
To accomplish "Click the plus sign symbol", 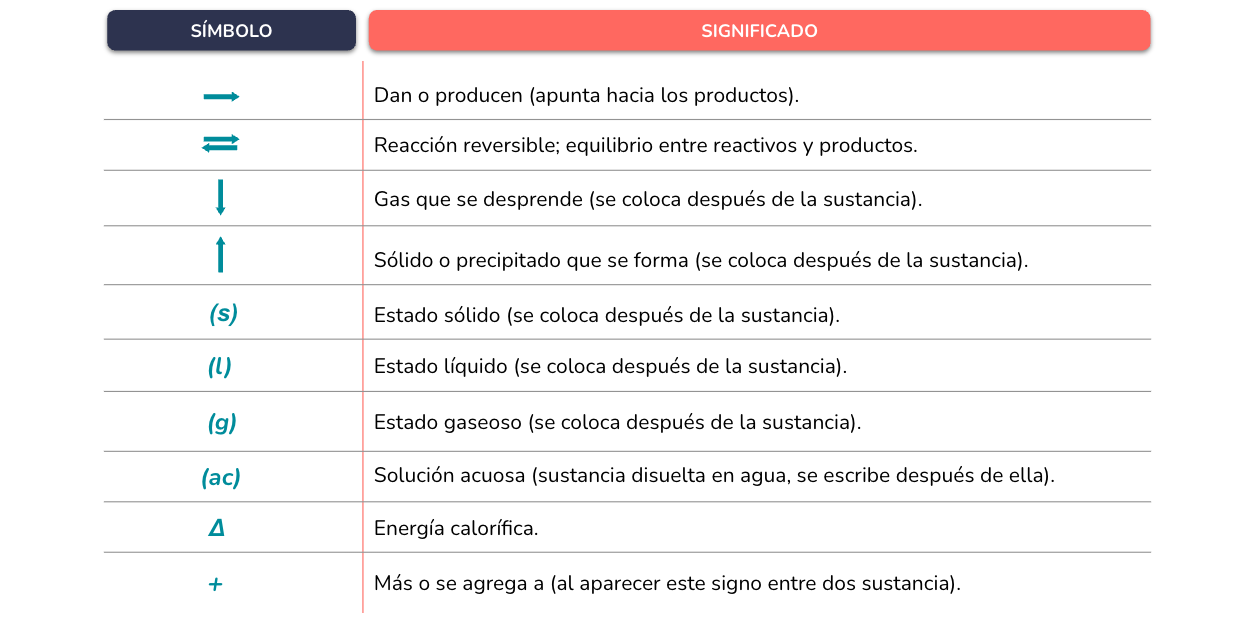I will 216,584.
